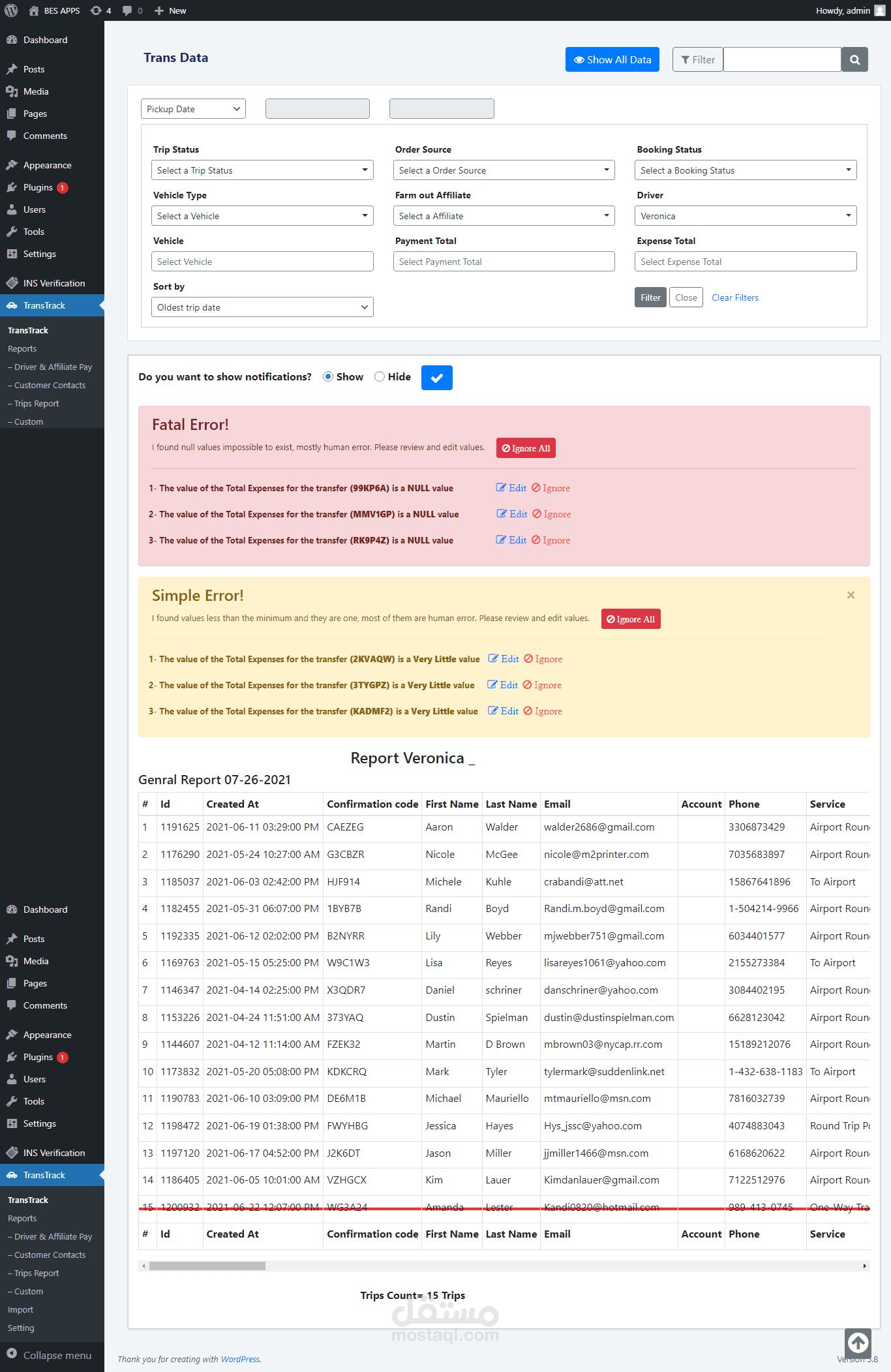Click the Select Payment Total field
891x1372 pixels.
click(x=504, y=262)
